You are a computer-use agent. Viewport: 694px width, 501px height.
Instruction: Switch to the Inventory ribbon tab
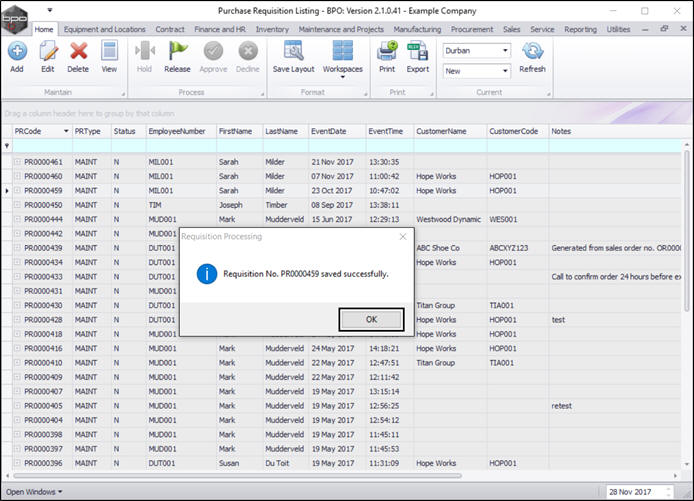click(x=272, y=30)
